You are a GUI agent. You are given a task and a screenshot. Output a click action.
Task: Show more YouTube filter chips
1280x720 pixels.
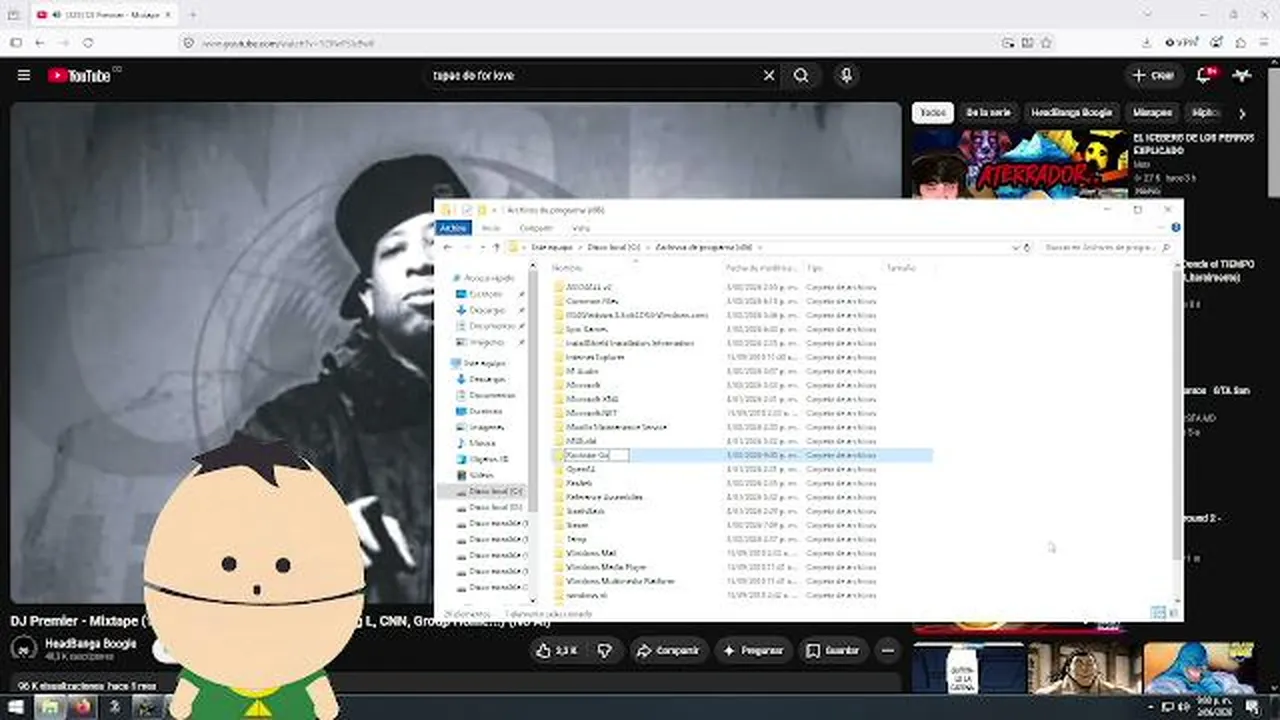[1242, 113]
